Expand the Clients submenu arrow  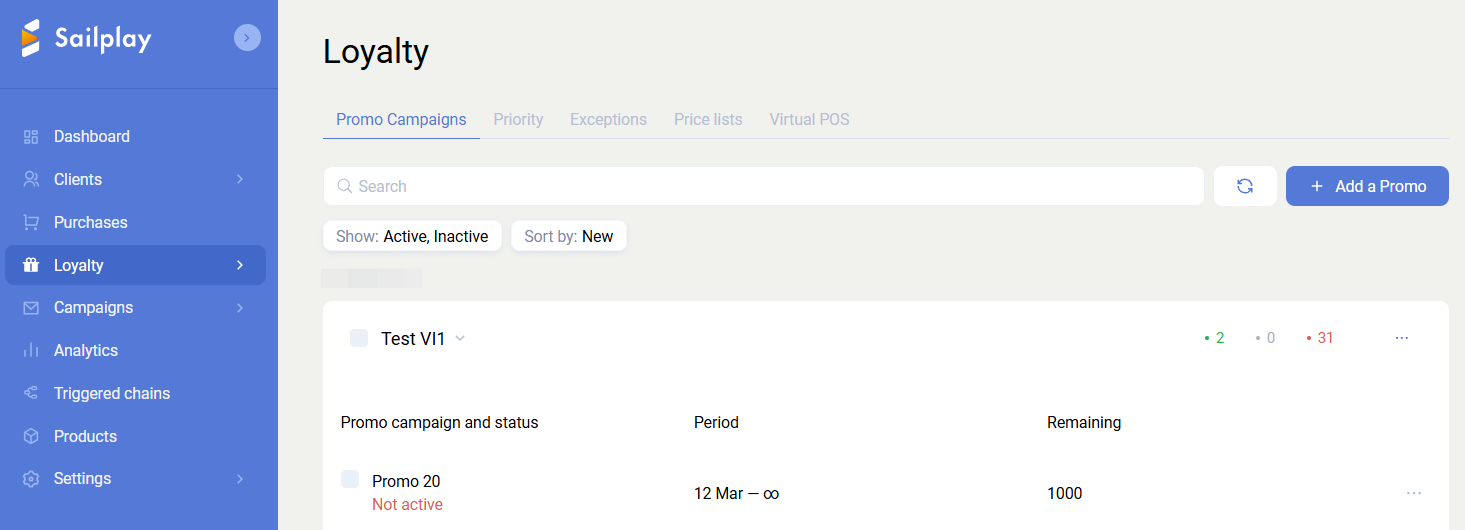240,180
